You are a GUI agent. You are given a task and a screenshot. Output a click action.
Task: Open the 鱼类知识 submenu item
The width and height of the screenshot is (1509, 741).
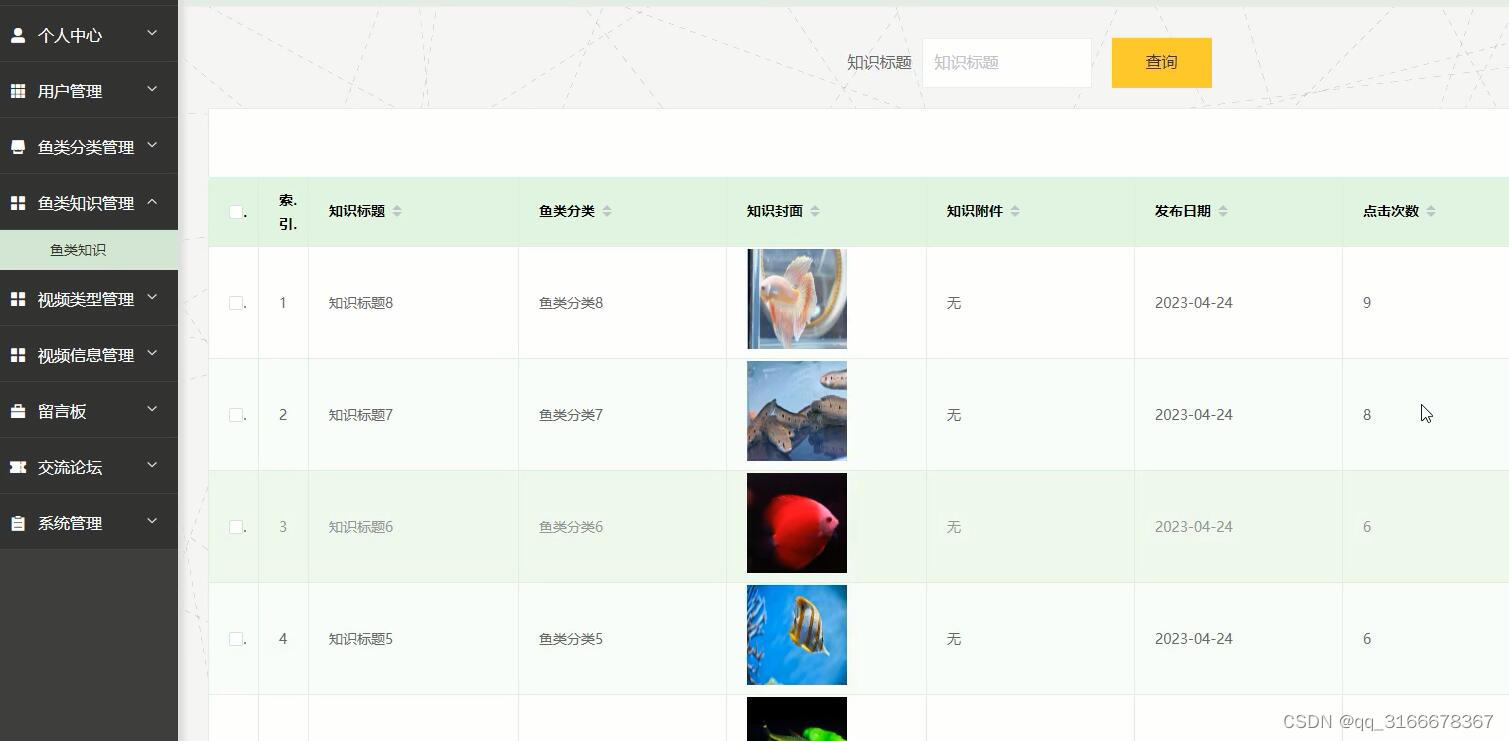point(78,249)
